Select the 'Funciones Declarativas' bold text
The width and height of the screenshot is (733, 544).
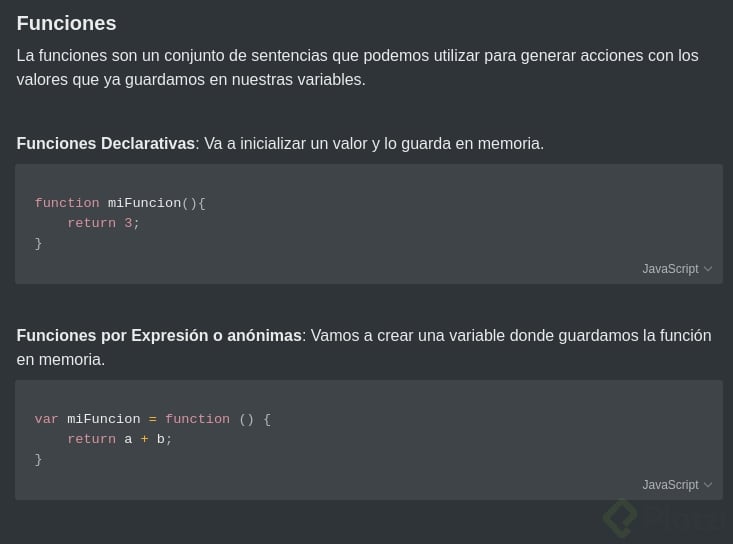click(x=106, y=143)
